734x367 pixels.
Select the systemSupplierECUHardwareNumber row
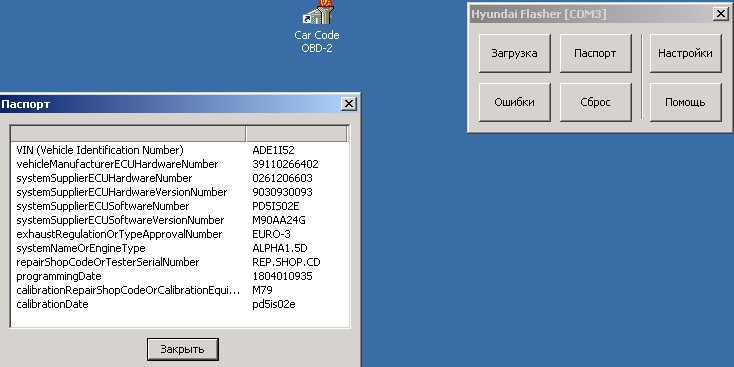(180, 178)
